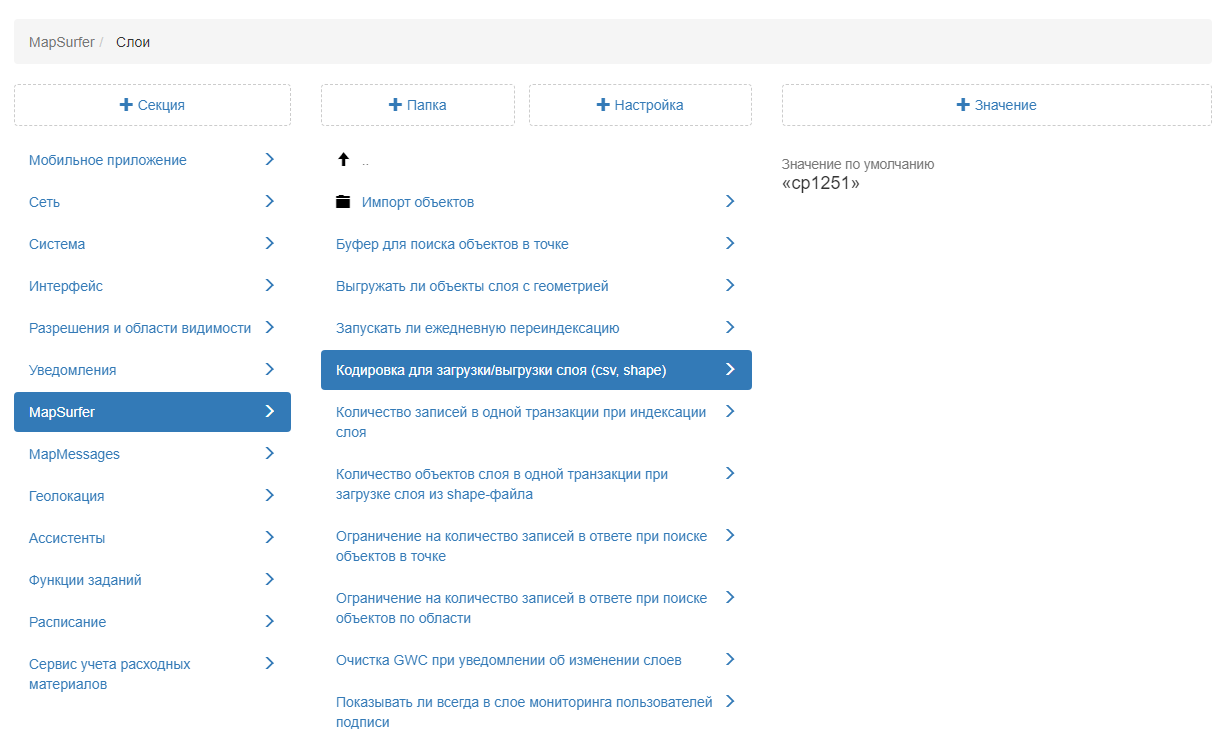This screenshot has height=745, width=1227.
Task: Click the plus icon on the Настройка button
Action: [x=603, y=105]
